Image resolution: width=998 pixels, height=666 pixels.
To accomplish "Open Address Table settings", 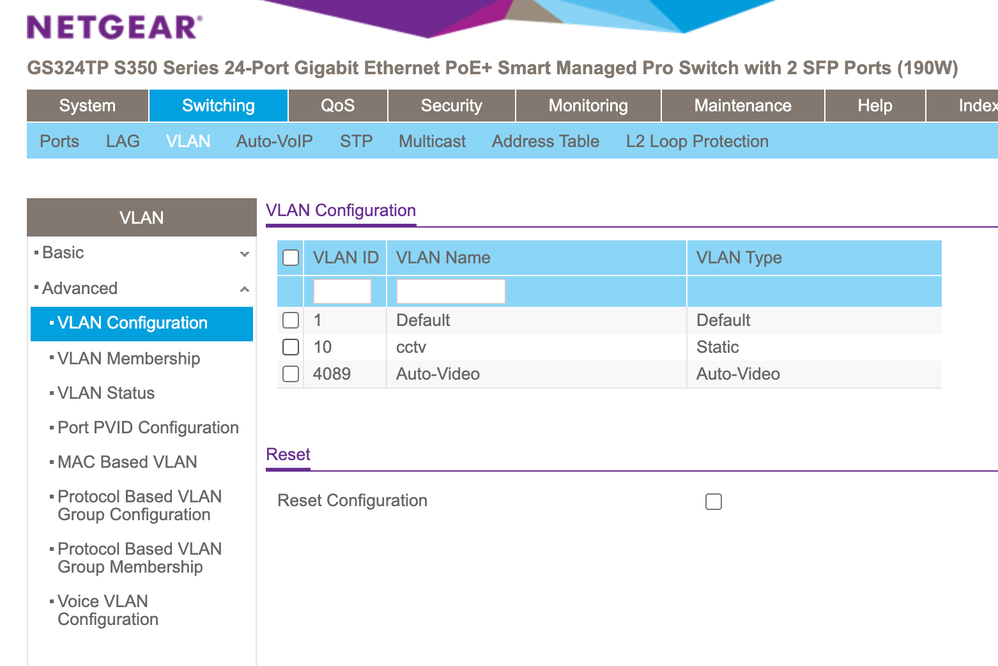I will click(x=545, y=141).
